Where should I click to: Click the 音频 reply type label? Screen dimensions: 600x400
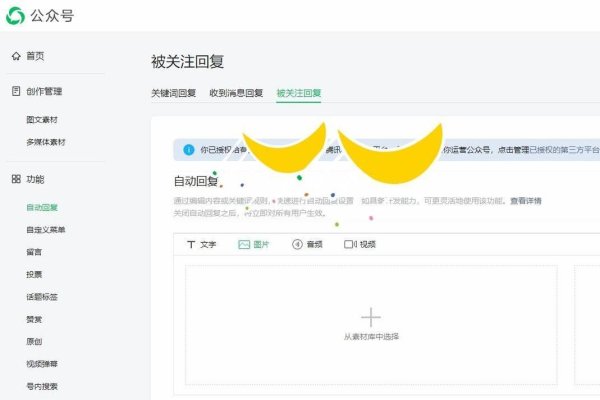tap(315, 244)
